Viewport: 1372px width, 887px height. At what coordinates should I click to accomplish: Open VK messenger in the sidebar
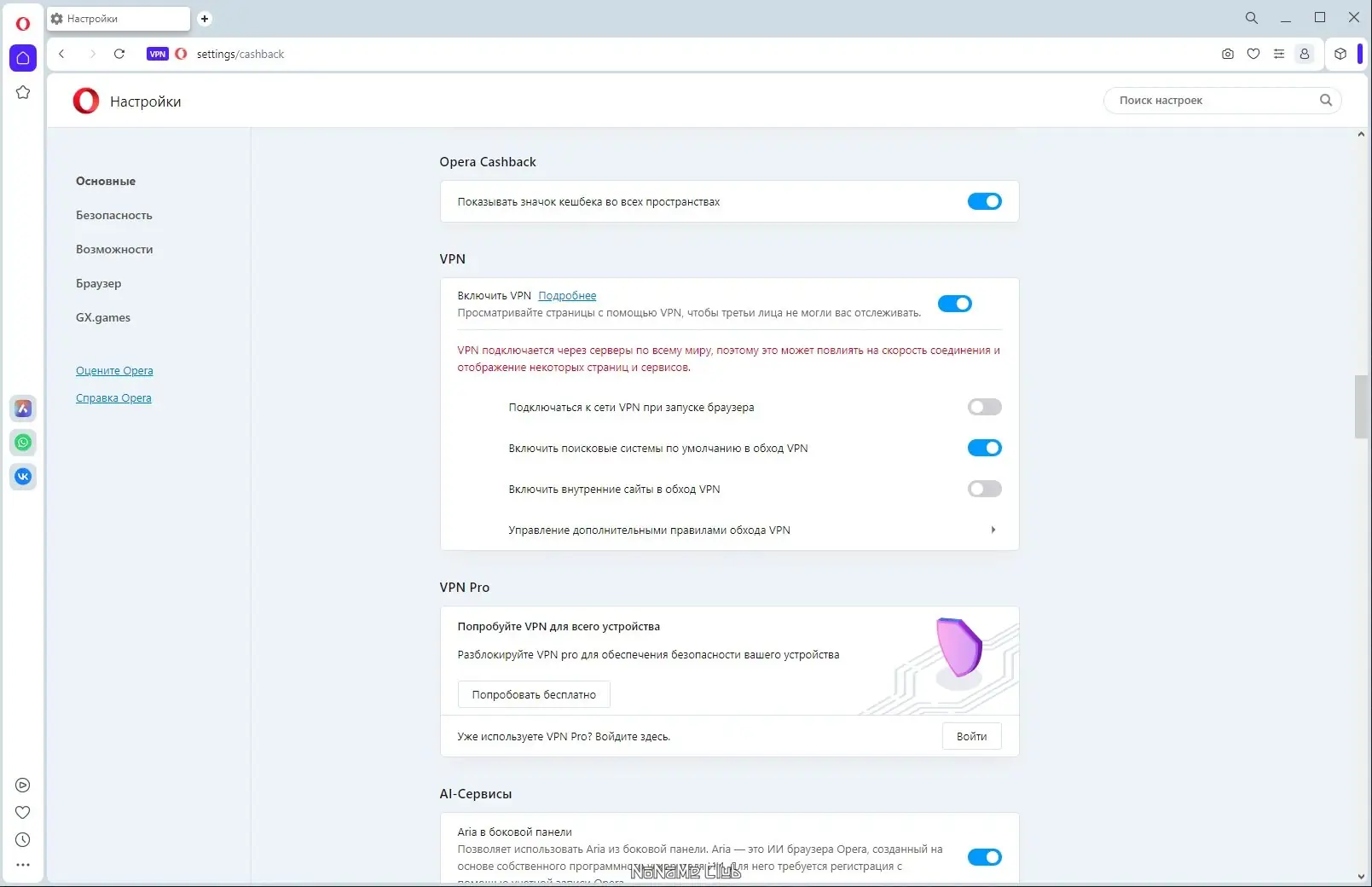23,477
